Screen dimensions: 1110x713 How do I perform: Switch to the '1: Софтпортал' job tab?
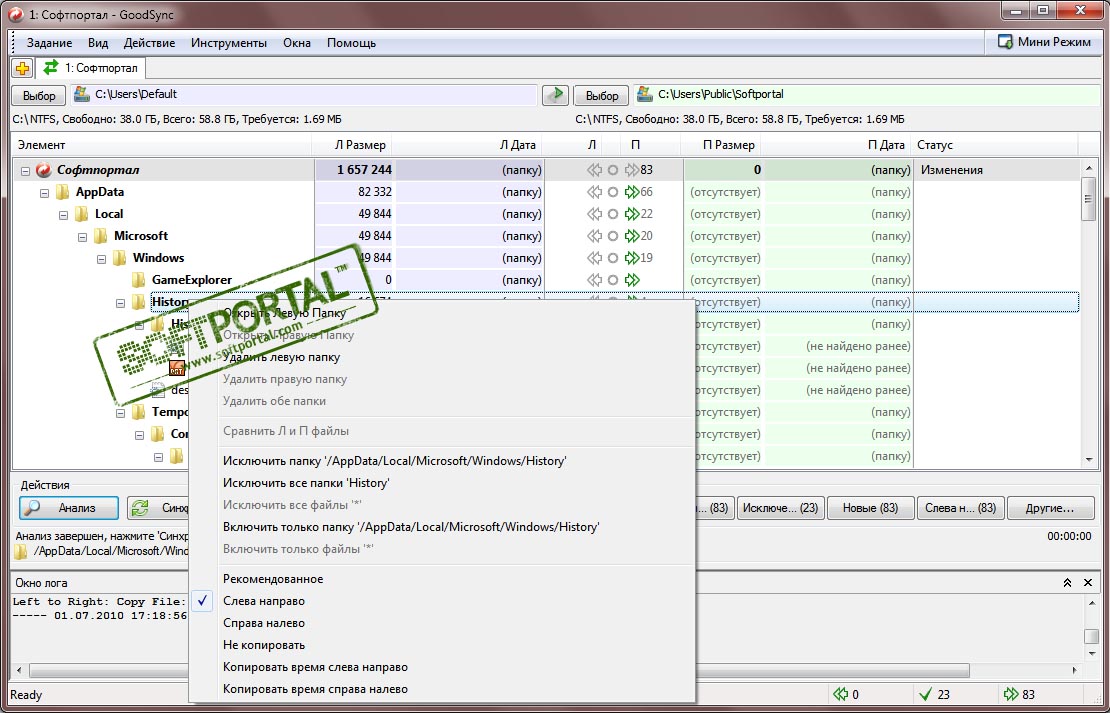[91, 69]
